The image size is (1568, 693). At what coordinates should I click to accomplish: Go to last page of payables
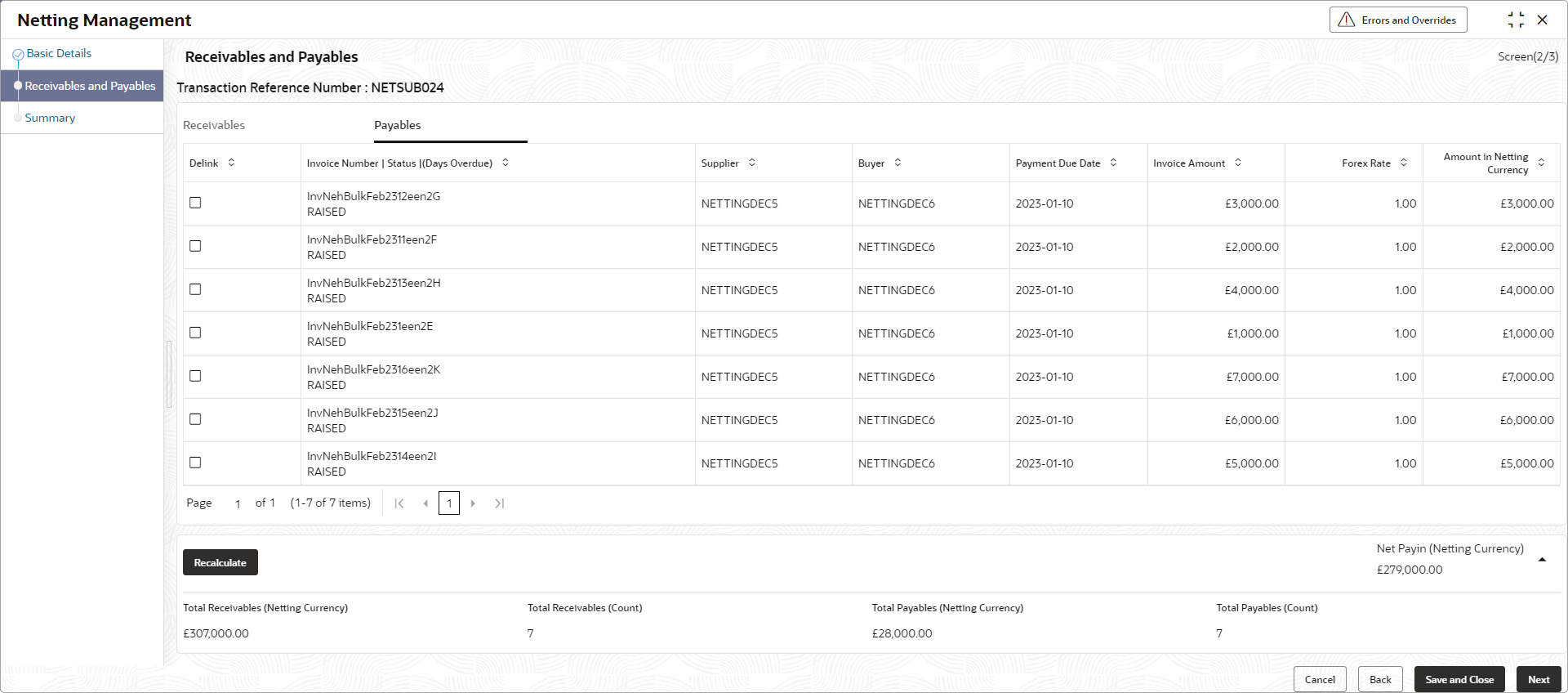tap(500, 503)
